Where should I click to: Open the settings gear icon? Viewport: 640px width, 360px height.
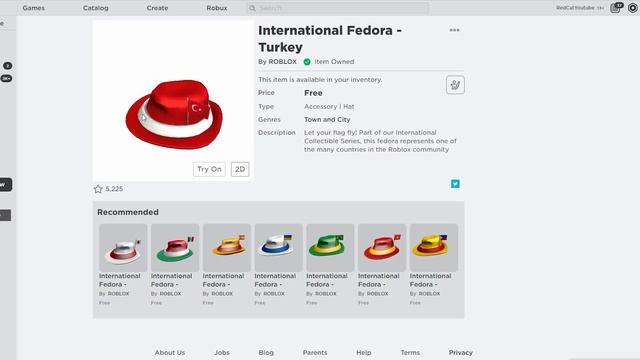(633, 8)
